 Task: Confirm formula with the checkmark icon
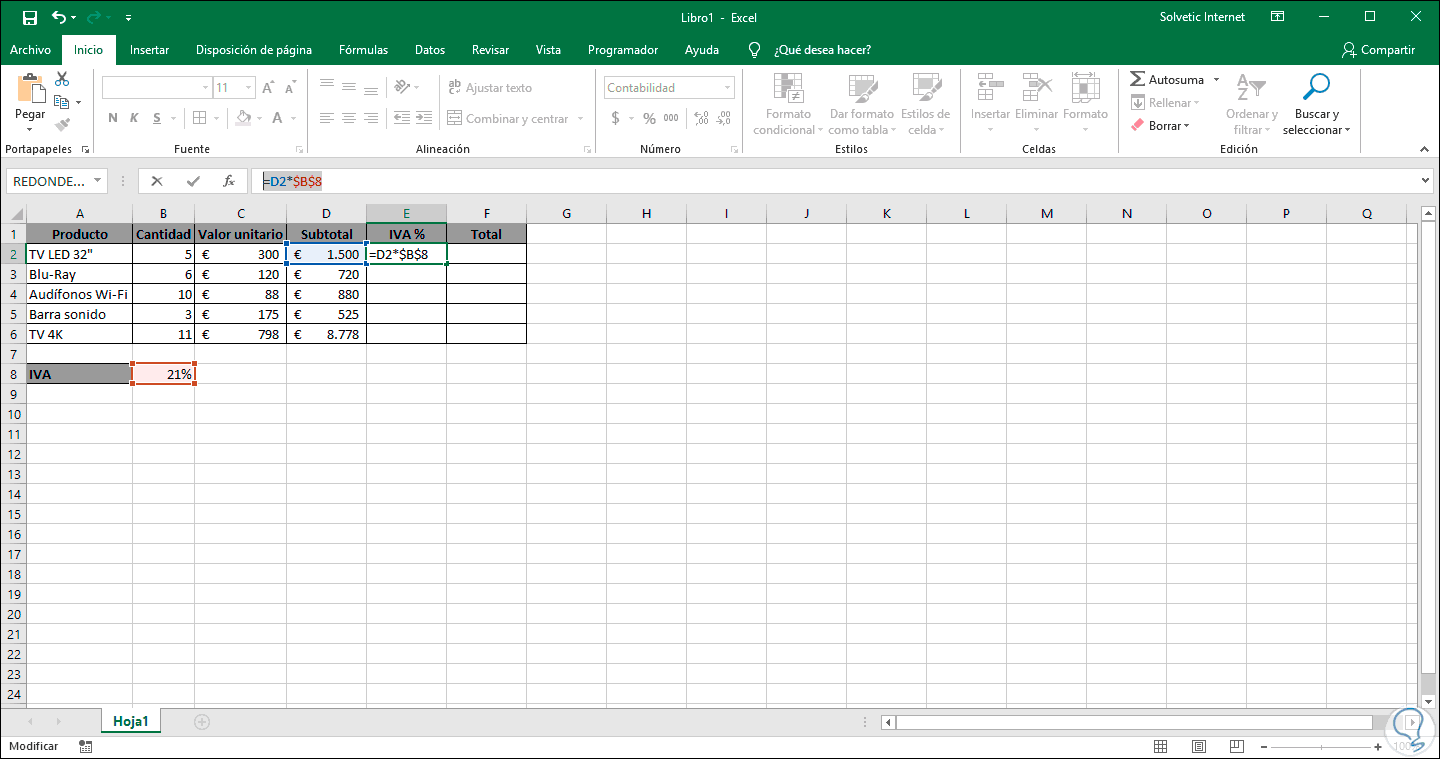click(x=193, y=181)
